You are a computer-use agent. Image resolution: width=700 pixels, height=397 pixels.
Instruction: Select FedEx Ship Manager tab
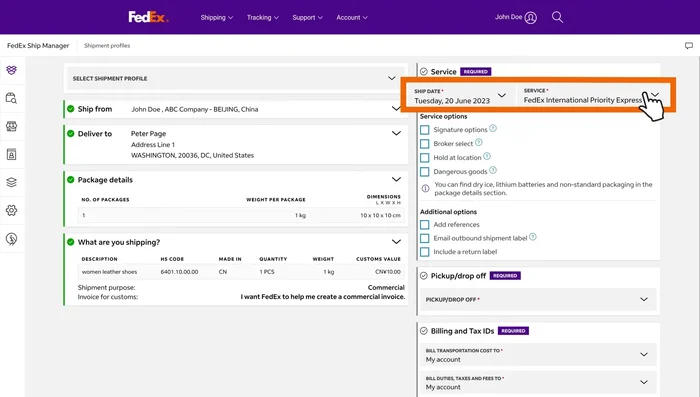pos(38,46)
